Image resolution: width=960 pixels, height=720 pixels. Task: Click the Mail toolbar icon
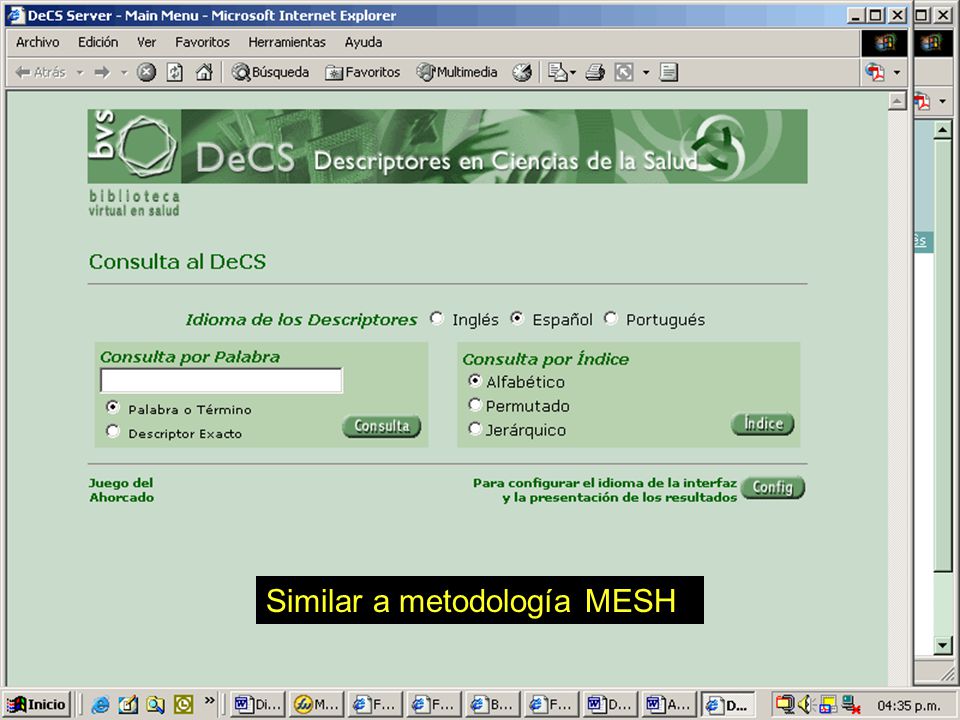click(x=558, y=72)
